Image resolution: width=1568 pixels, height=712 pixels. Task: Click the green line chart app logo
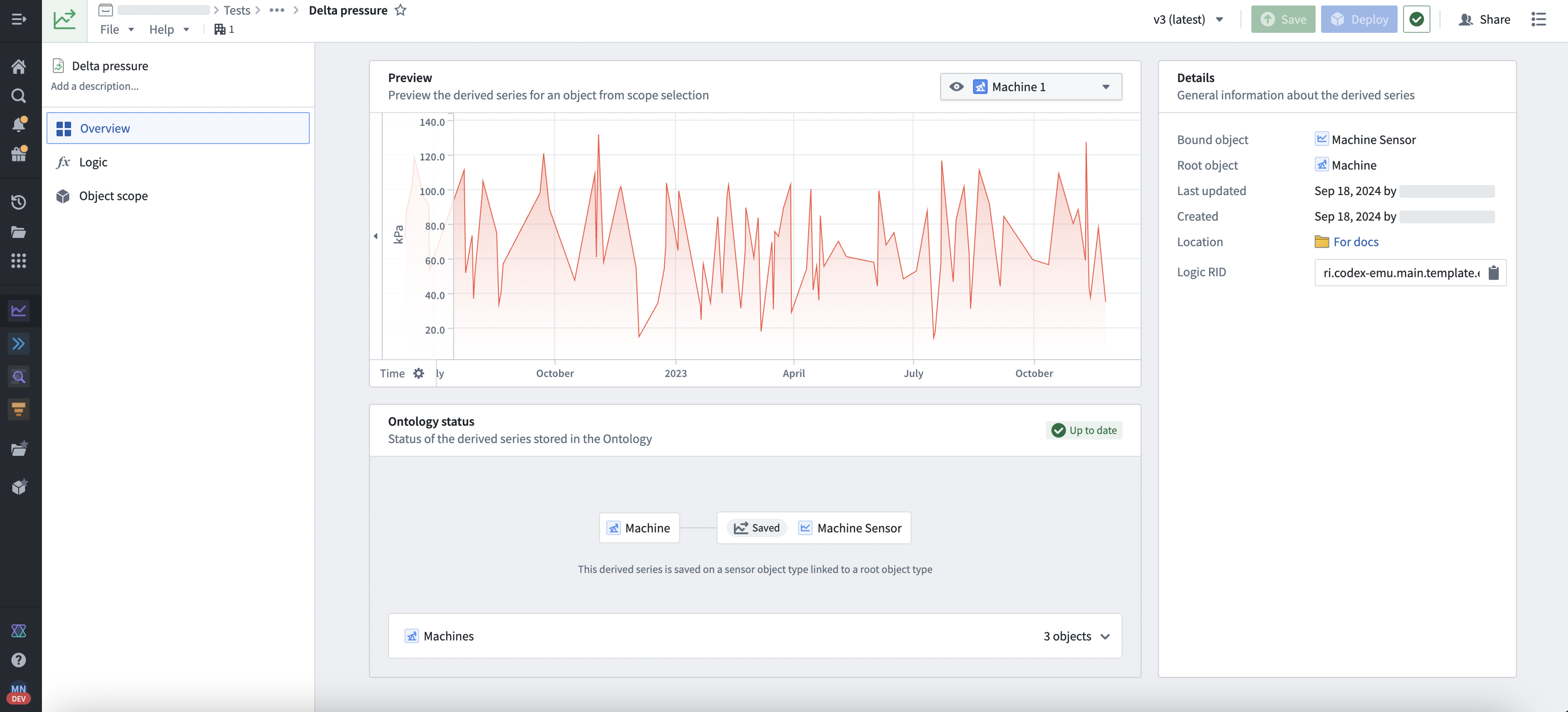click(x=64, y=20)
